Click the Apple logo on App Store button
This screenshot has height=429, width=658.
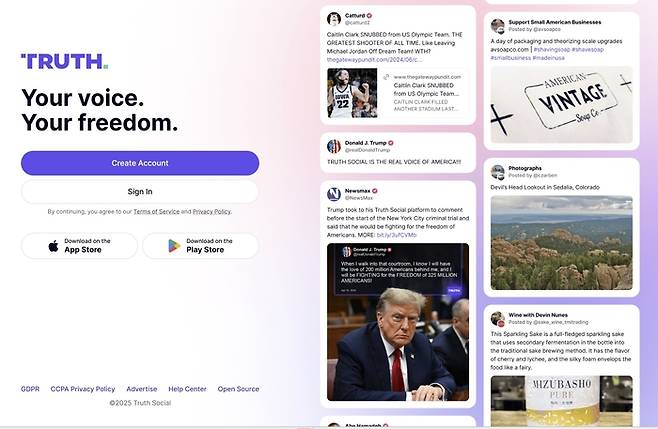pos(53,246)
